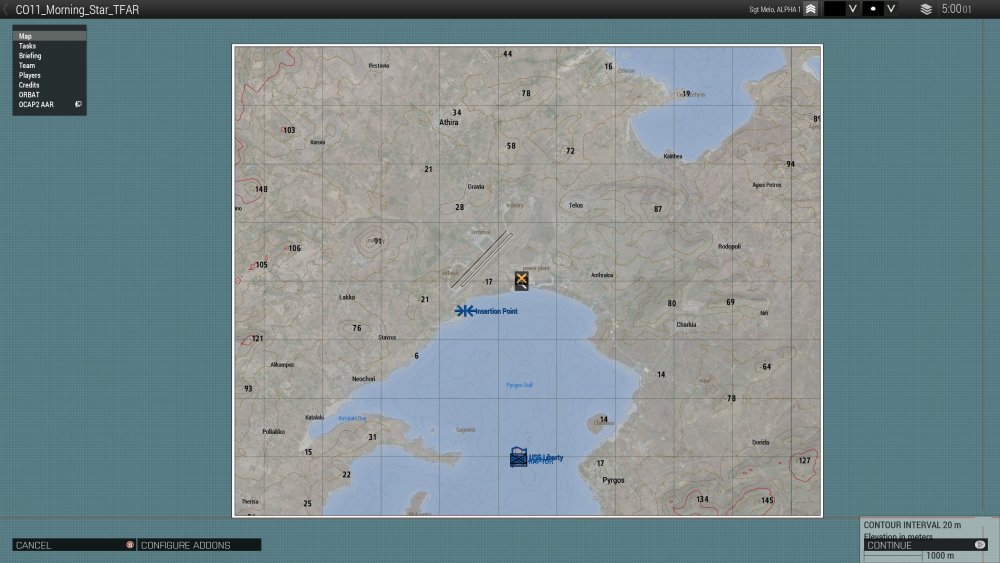Click the round icon on Cancel button
The width and height of the screenshot is (1000, 563).
[129, 545]
